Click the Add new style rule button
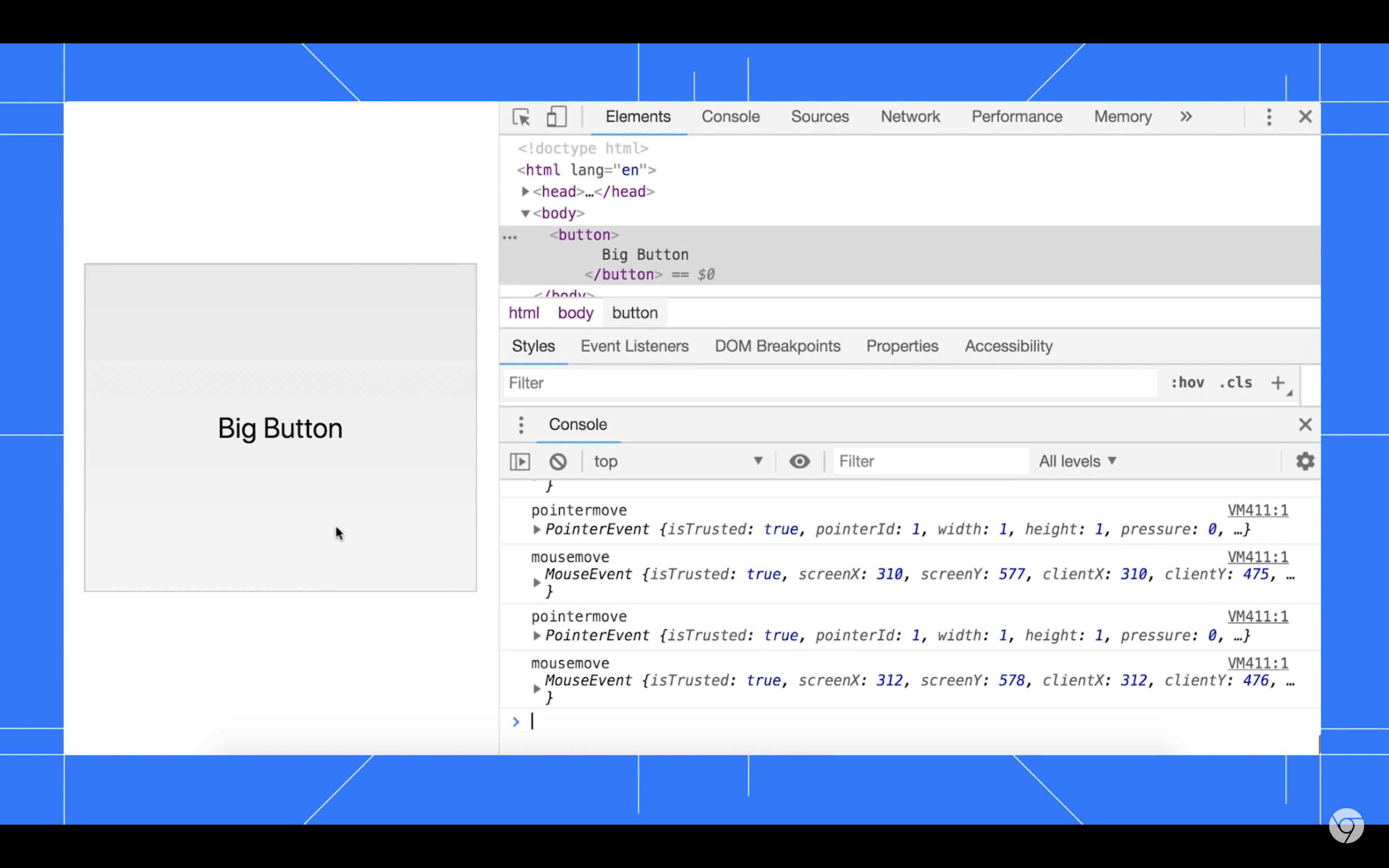The height and width of the screenshot is (868, 1389). point(1278,382)
